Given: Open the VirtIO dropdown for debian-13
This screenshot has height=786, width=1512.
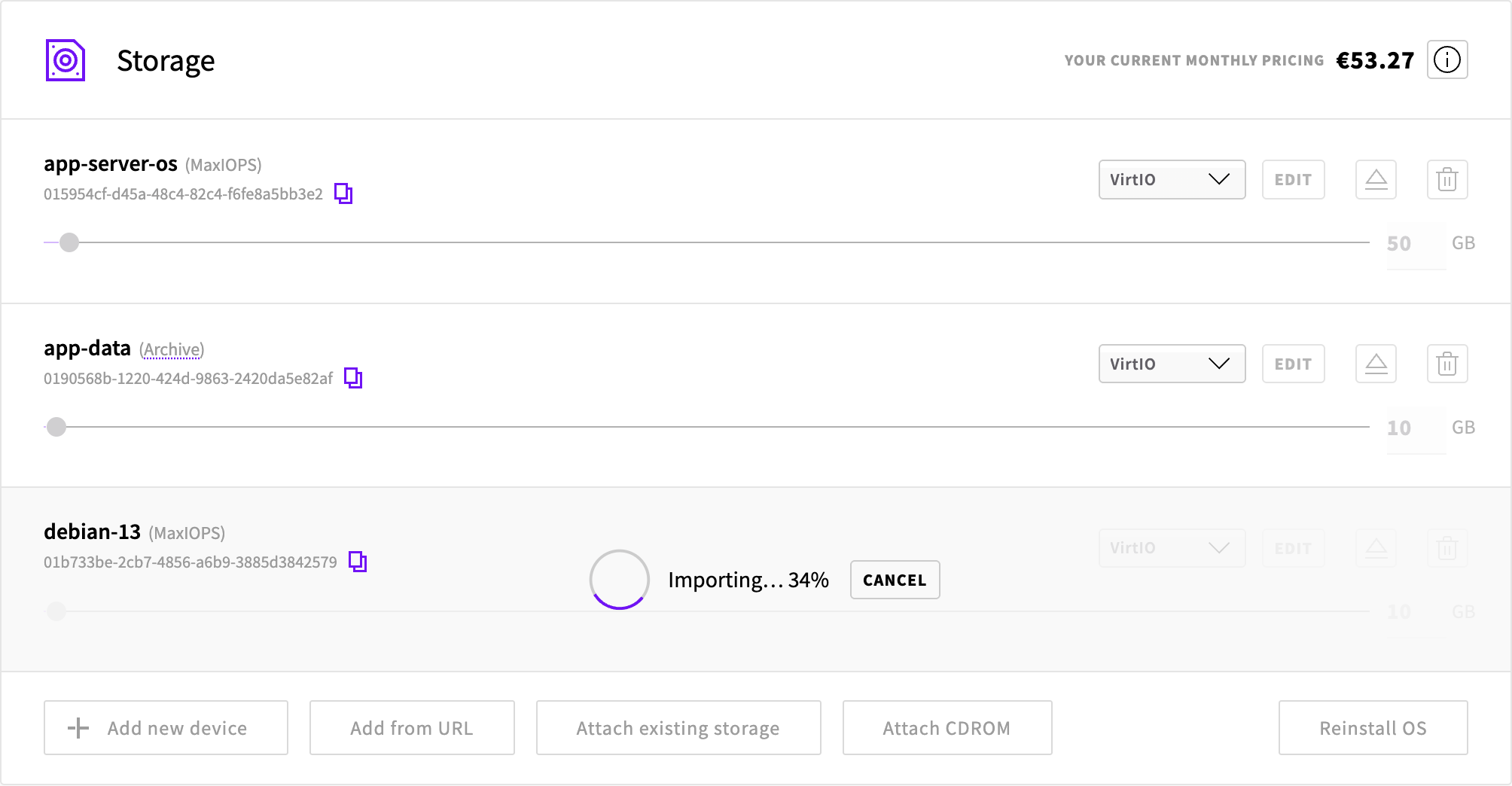Looking at the screenshot, I should [x=1172, y=547].
